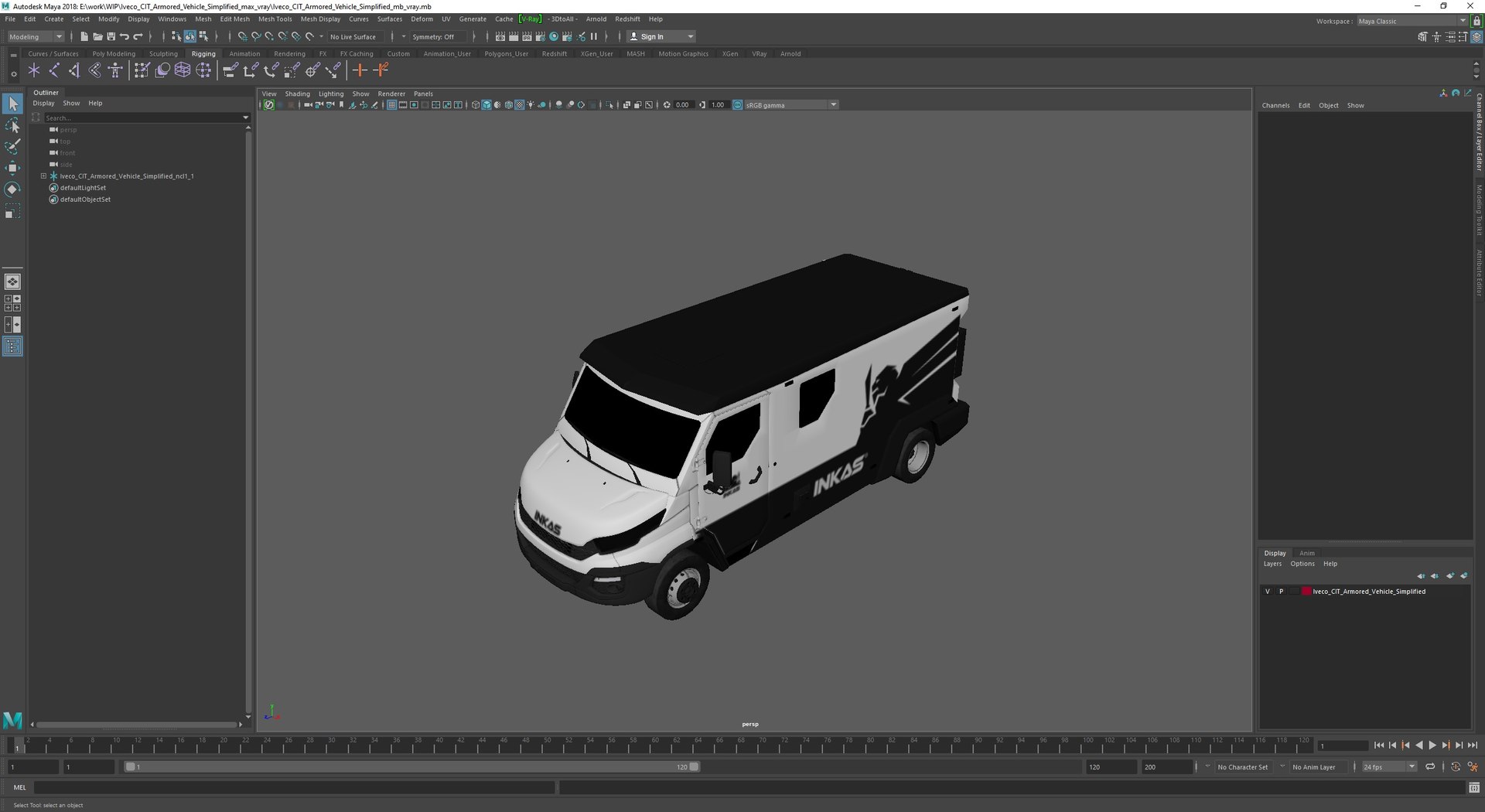
Task: Click the Create Locator shelf icon
Action: pyautogui.click(x=34, y=70)
